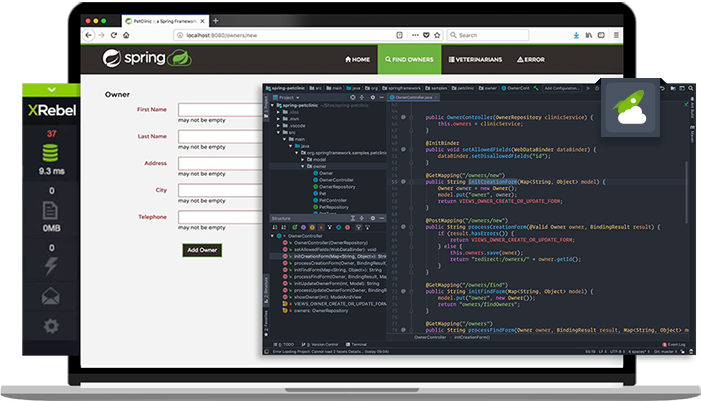701x401 pixels.
Task: Expand the .vscode folder
Action: point(278,126)
